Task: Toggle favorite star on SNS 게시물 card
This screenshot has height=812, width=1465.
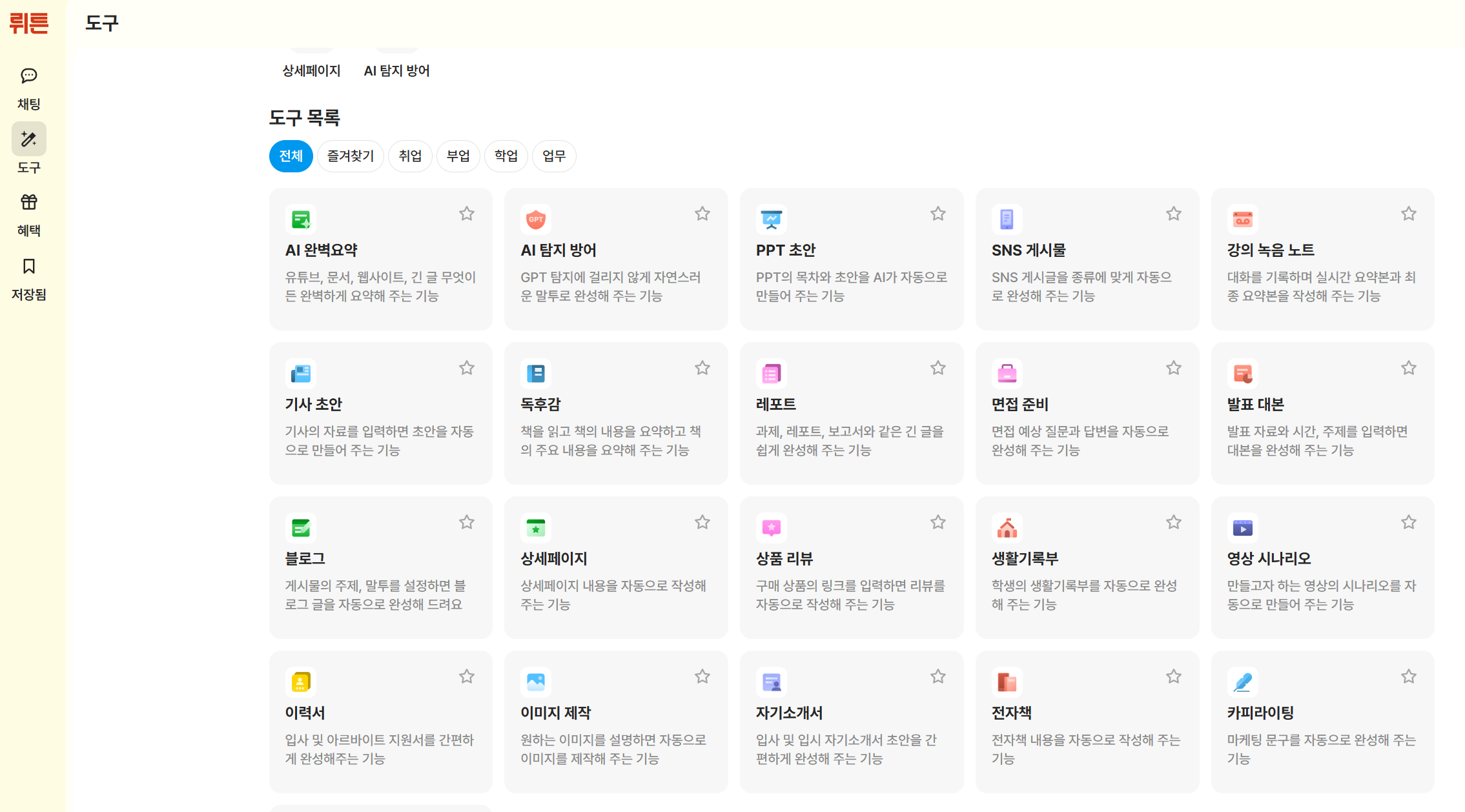Action: point(1173,214)
